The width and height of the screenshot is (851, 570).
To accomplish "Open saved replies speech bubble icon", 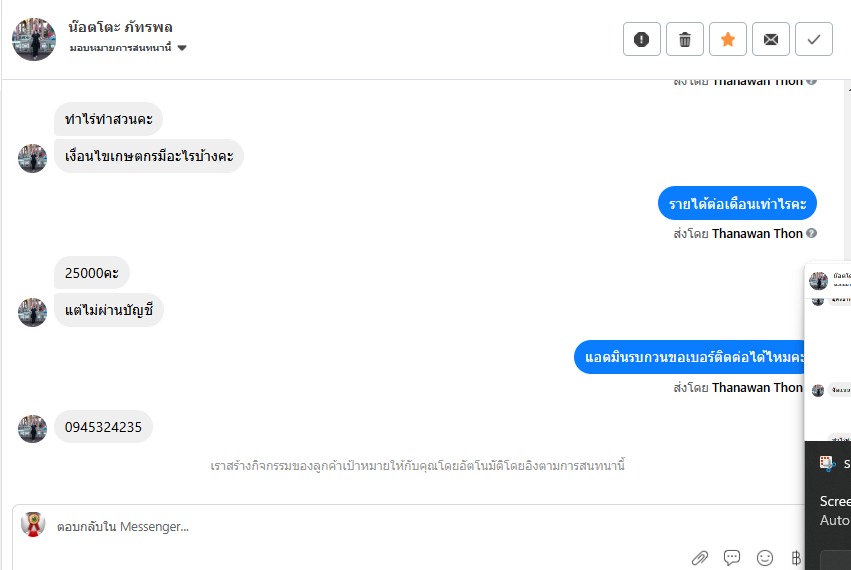I will pos(732,558).
